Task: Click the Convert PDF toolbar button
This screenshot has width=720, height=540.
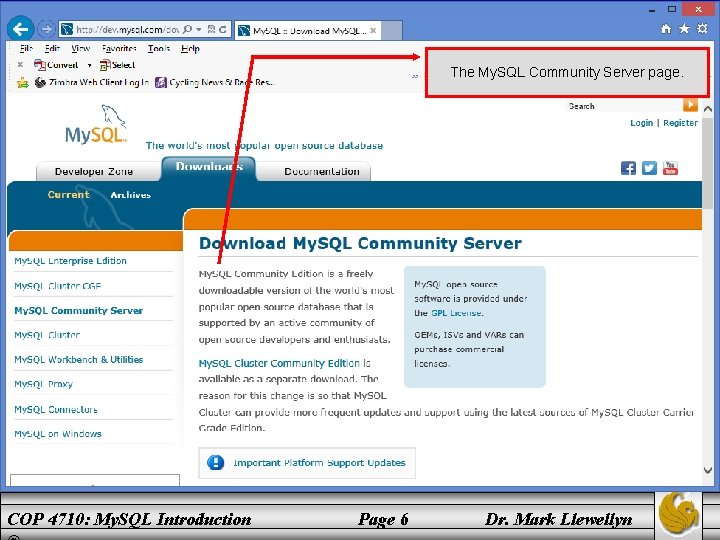Action: tap(56, 65)
